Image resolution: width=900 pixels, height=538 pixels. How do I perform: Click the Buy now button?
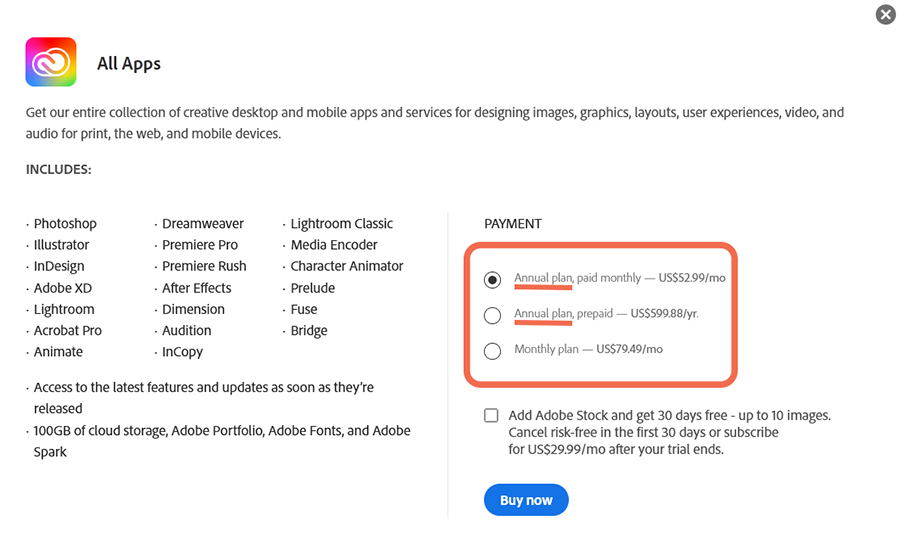coord(526,500)
